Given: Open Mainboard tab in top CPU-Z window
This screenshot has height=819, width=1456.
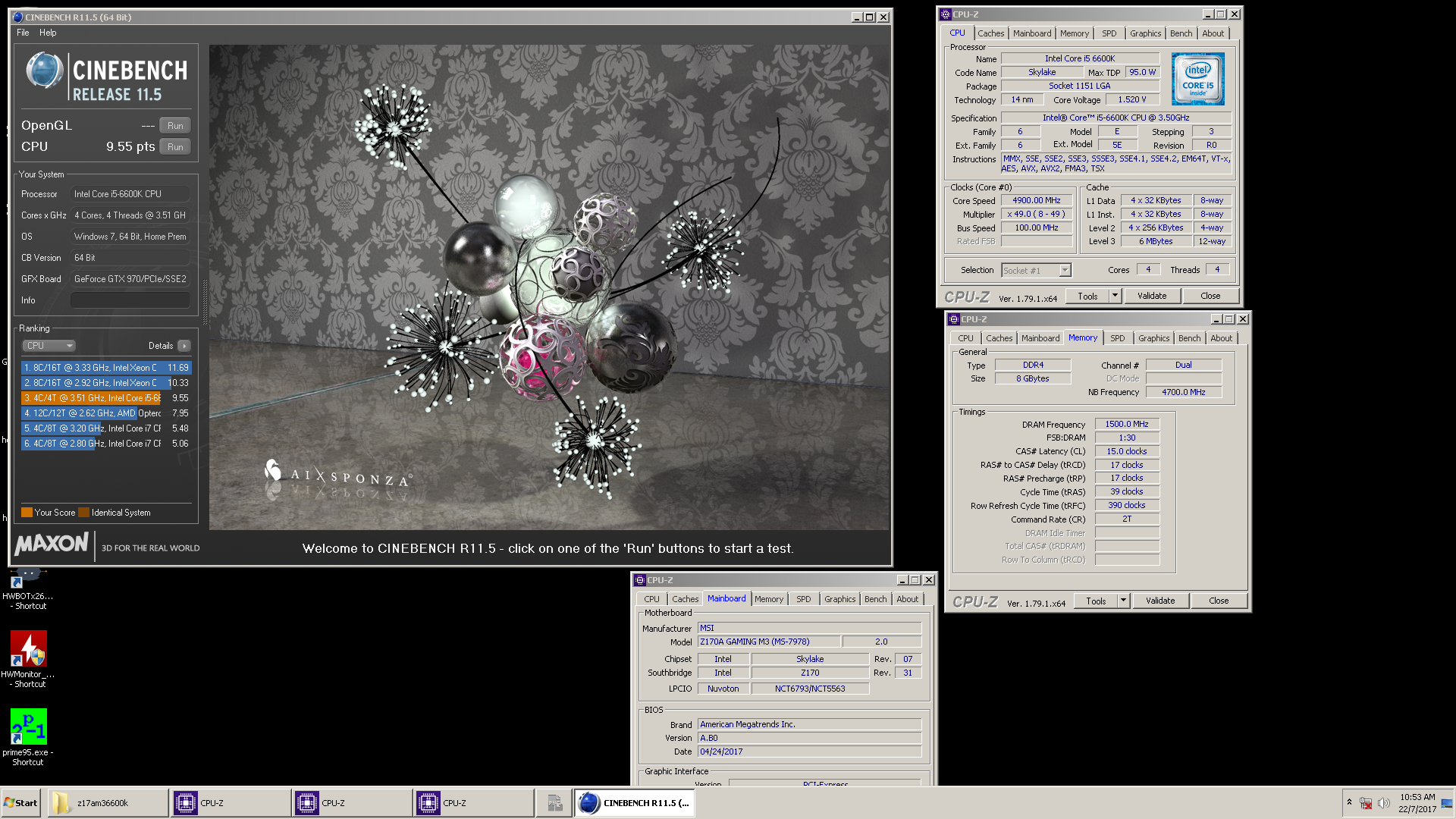Looking at the screenshot, I should click(1032, 33).
